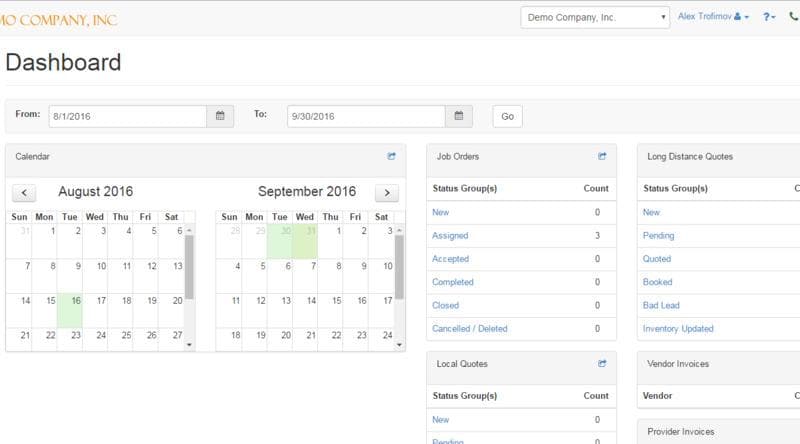Image resolution: width=800 pixels, height=444 pixels.
Task: Go to previous month in calendar
Action: coord(23,193)
